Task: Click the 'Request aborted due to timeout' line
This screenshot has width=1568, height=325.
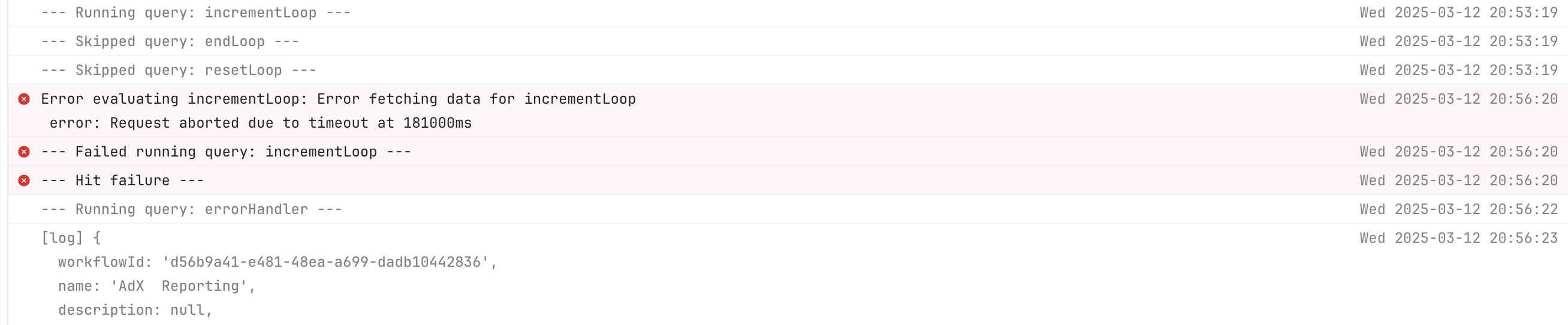Action: (x=261, y=123)
